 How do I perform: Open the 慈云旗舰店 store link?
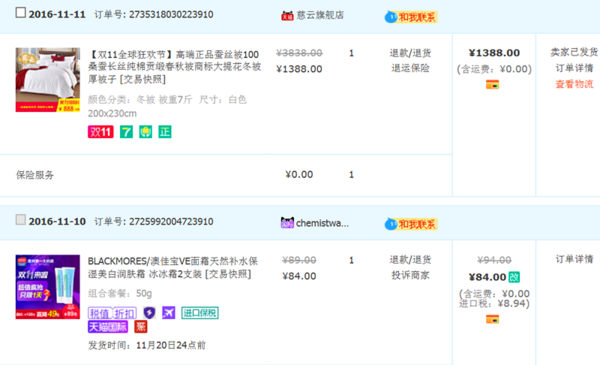click(x=320, y=15)
